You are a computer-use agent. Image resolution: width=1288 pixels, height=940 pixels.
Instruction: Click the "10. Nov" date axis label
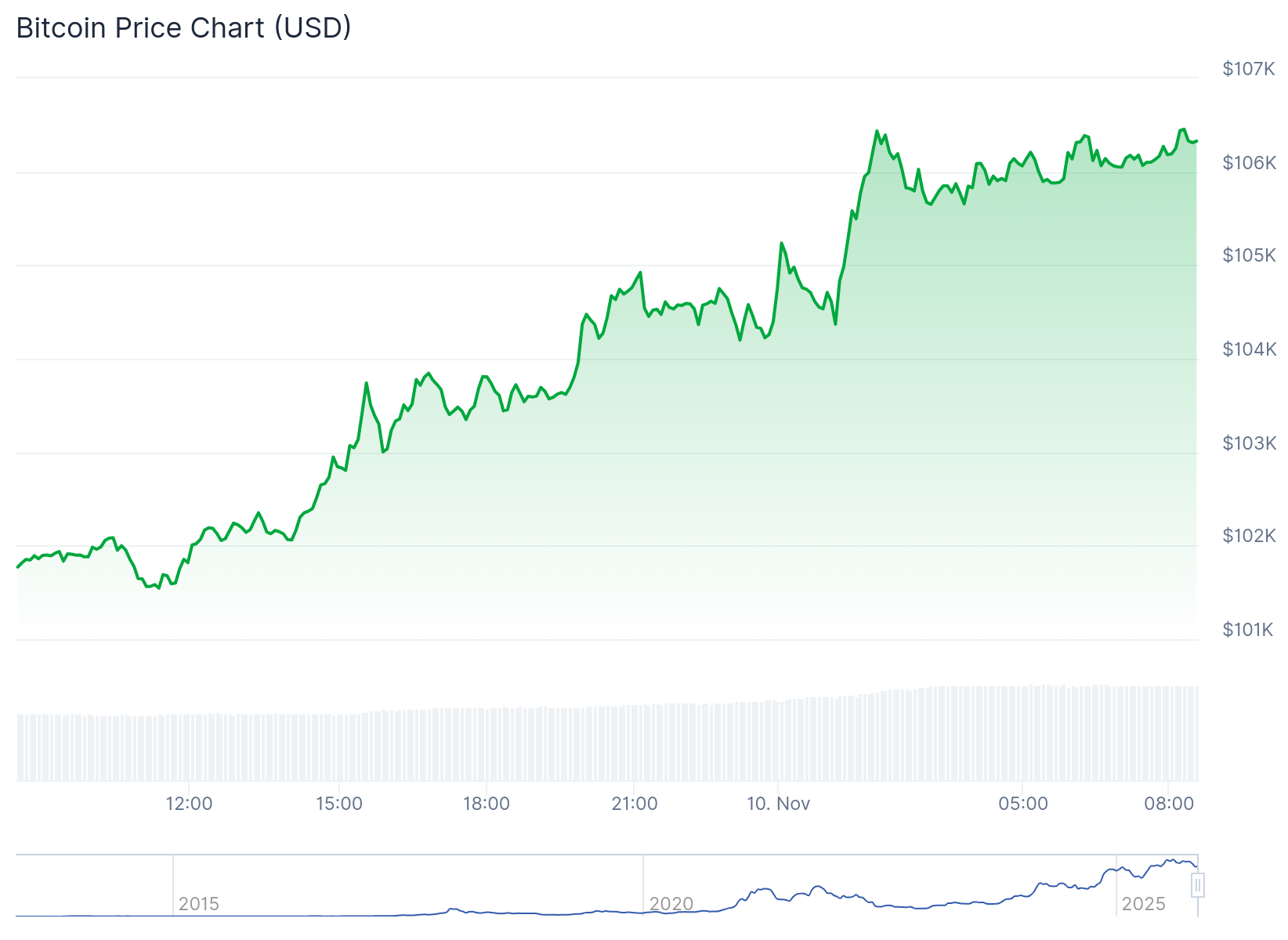coord(778,804)
